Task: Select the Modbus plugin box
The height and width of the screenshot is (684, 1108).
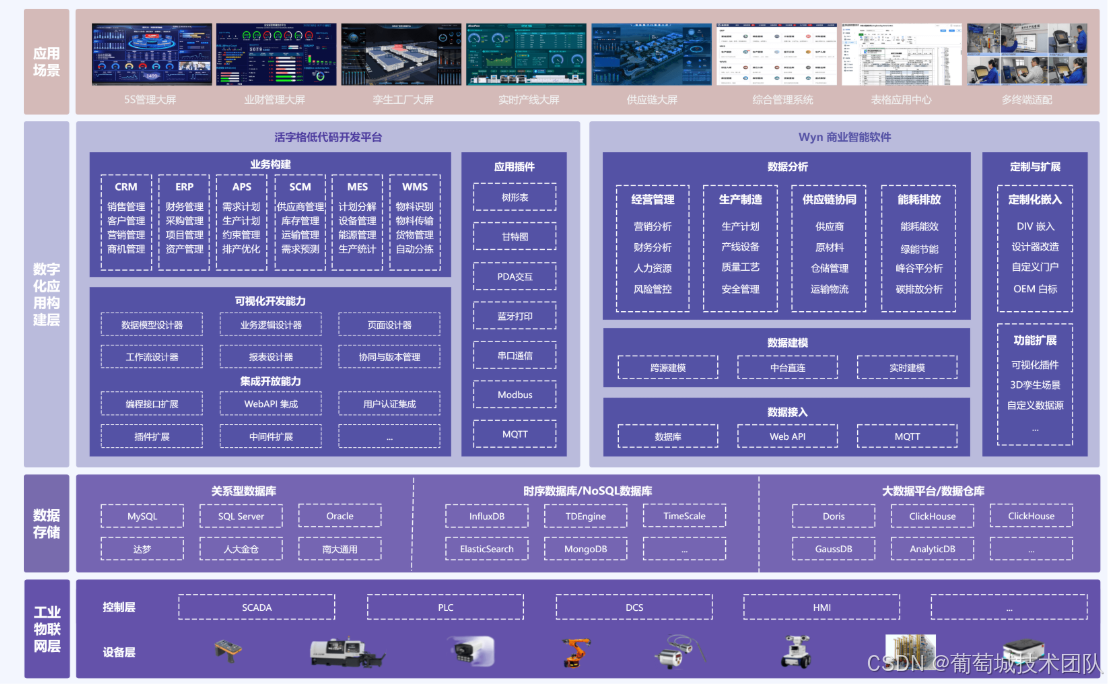Action: (514, 394)
